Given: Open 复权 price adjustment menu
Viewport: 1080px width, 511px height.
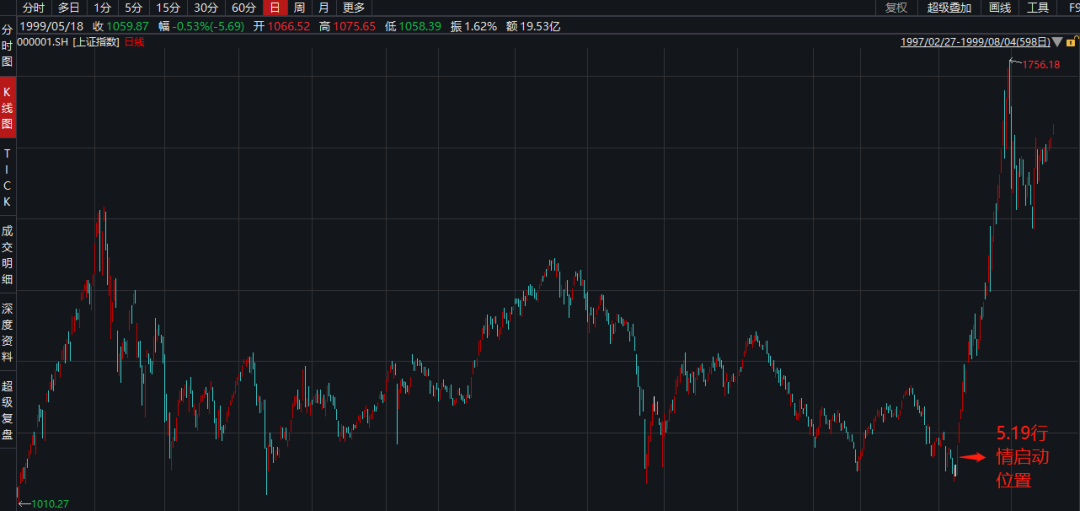Looking at the screenshot, I should pyautogui.click(x=896, y=8).
